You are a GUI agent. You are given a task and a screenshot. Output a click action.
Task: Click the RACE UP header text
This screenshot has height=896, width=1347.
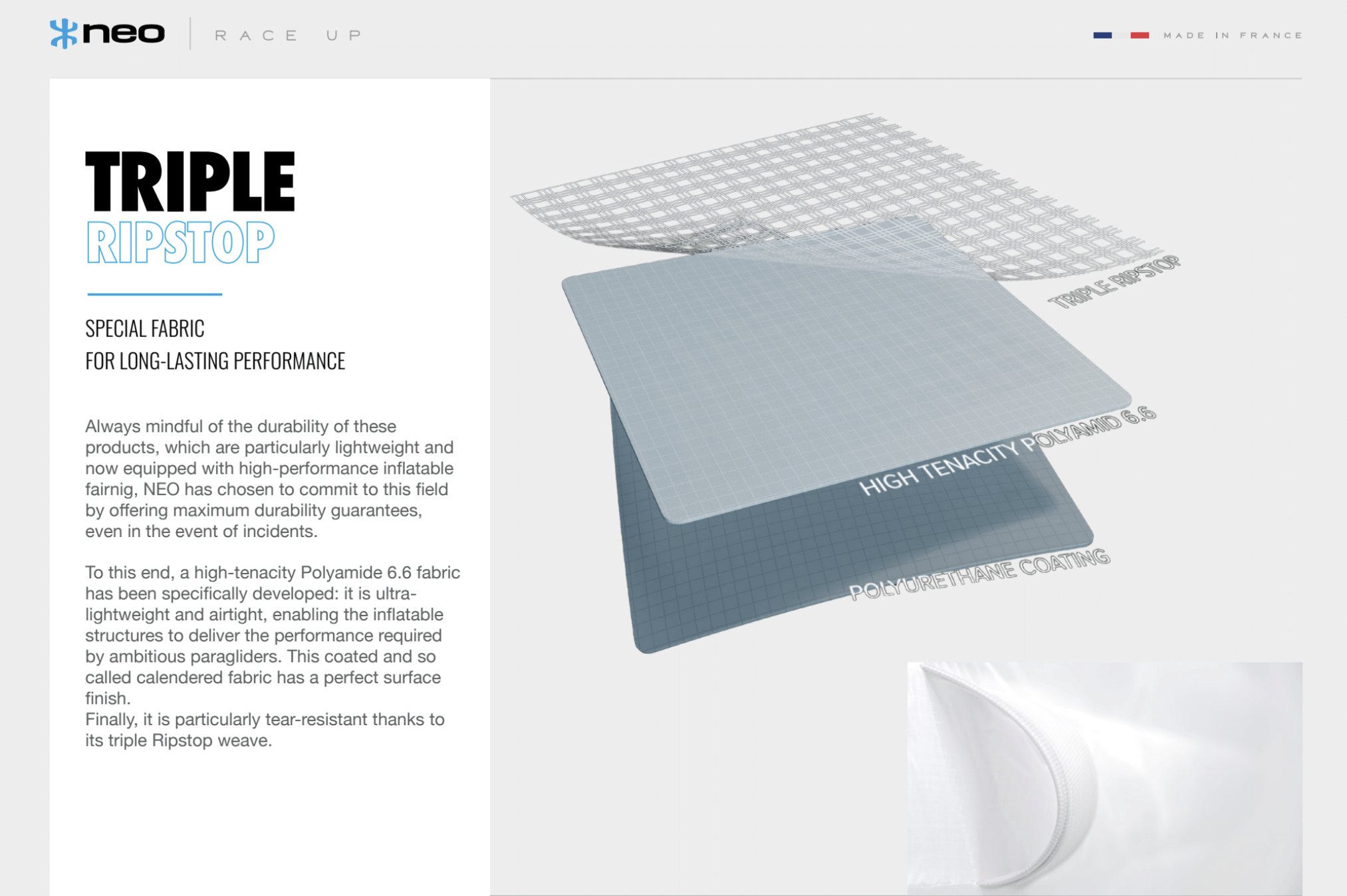click(287, 35)
